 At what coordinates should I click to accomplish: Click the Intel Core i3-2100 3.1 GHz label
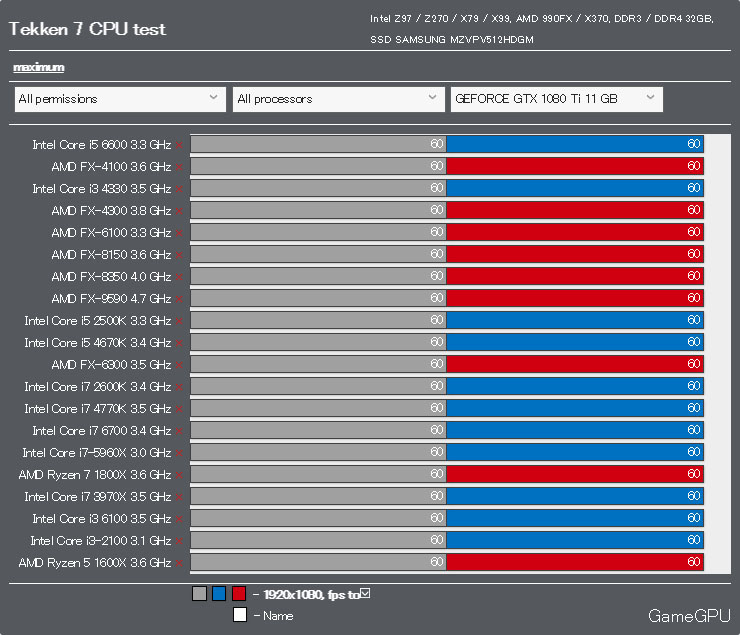coord(101,541)
